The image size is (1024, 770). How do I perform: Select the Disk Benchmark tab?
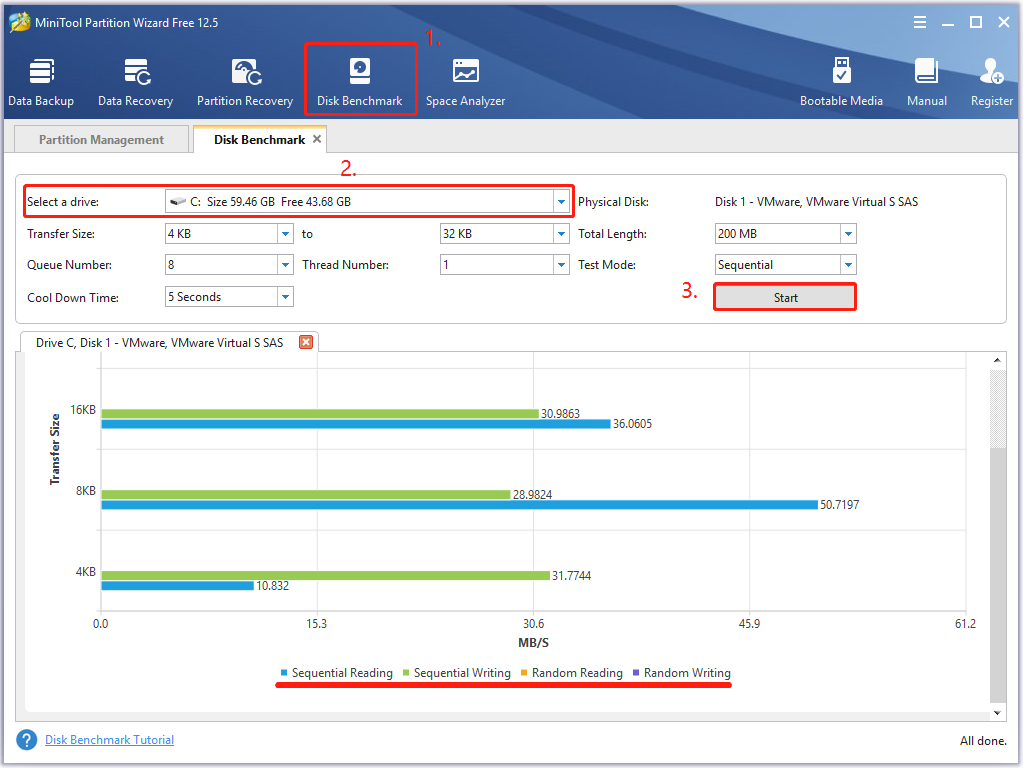point(259,140)
